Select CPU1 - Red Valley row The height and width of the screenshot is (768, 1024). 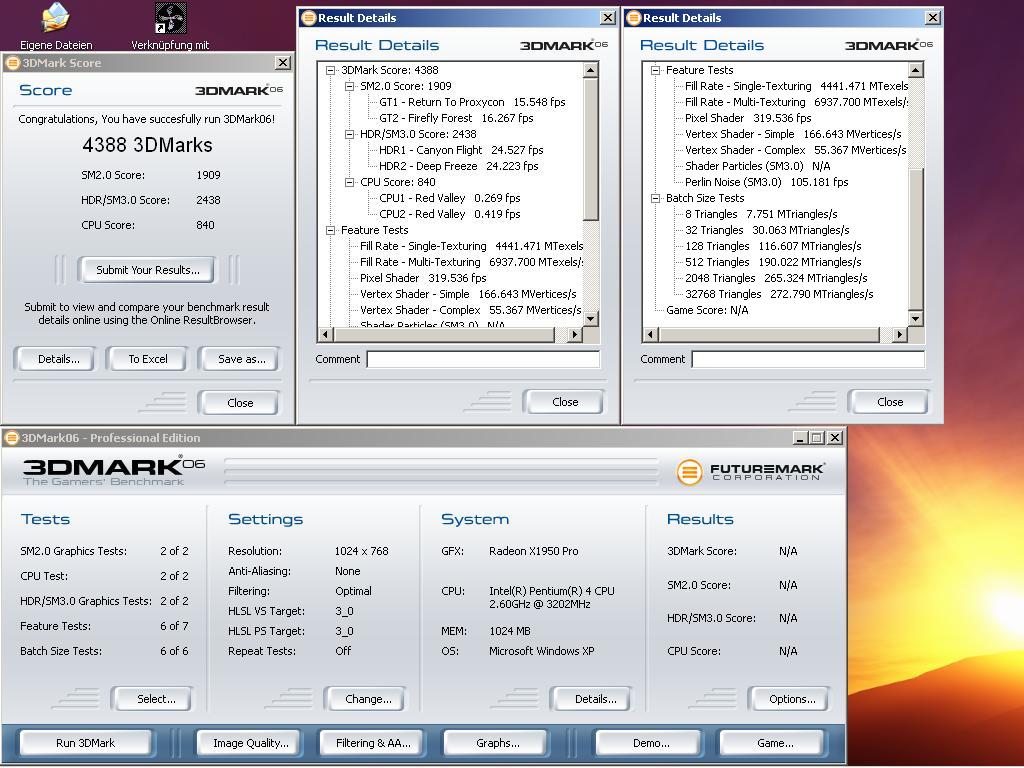pyautogui.click(x=449, y=198)
